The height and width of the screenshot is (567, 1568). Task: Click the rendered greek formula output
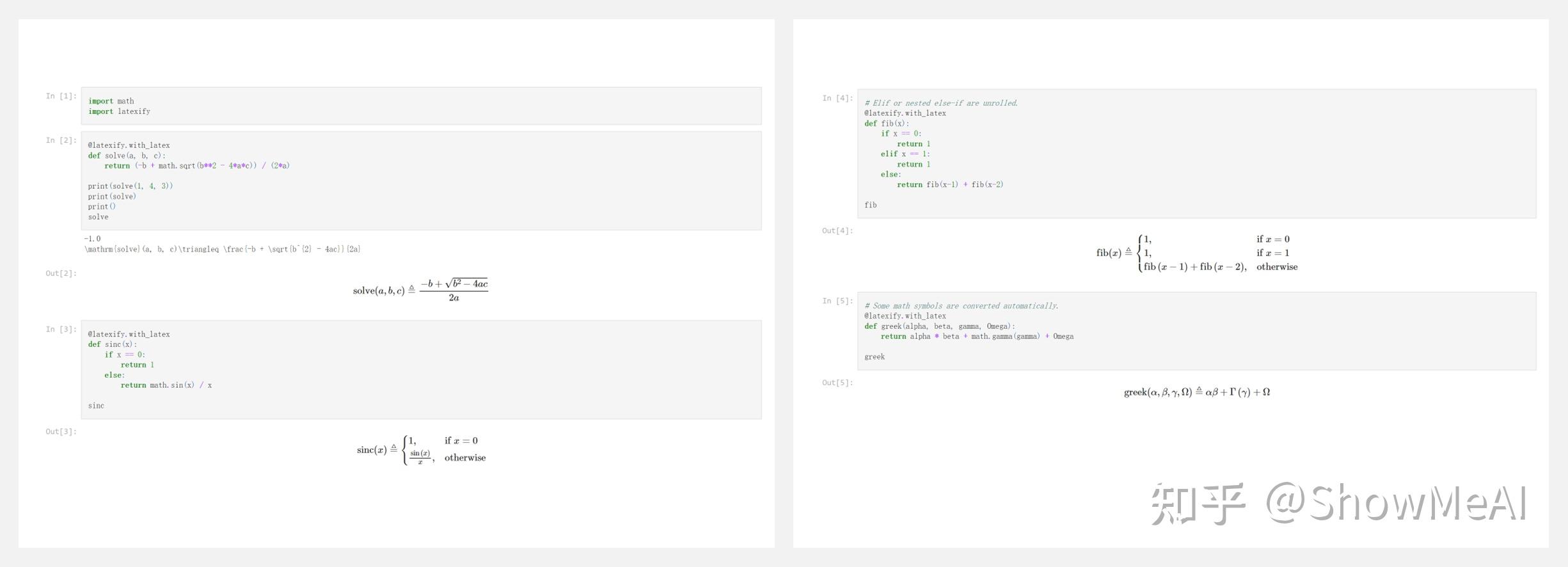(x=1196, y=392)
